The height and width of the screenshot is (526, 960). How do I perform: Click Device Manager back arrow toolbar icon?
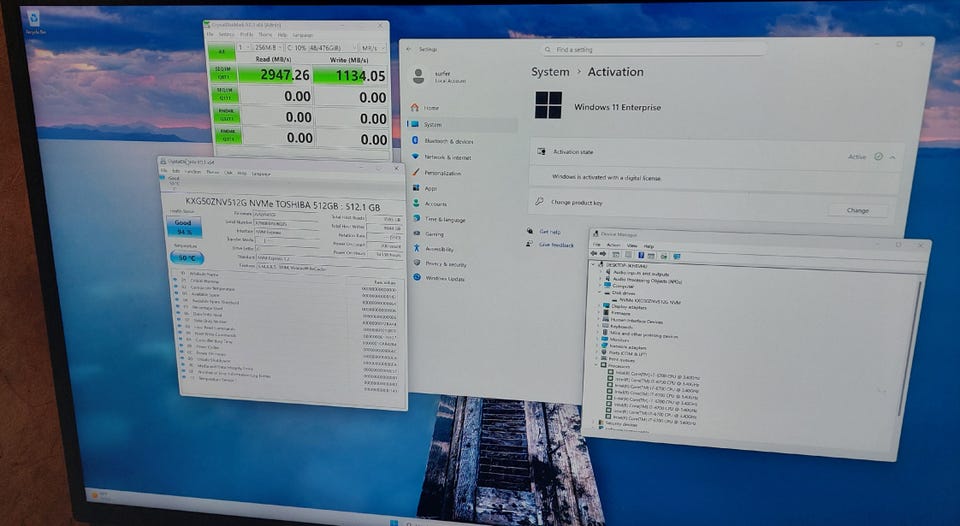[x=594, y=254]
